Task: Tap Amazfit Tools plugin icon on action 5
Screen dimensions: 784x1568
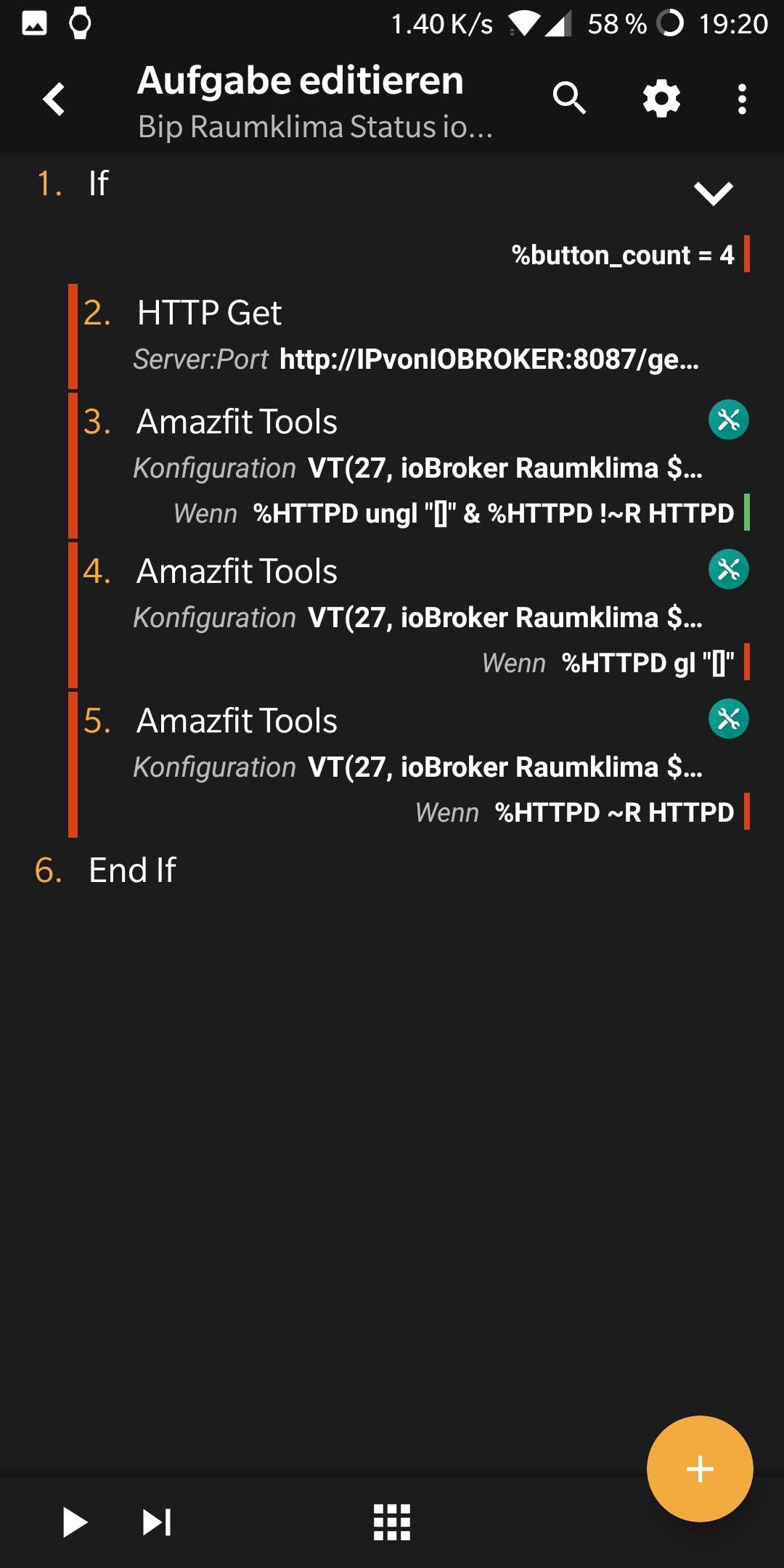Action: (728, 719)
